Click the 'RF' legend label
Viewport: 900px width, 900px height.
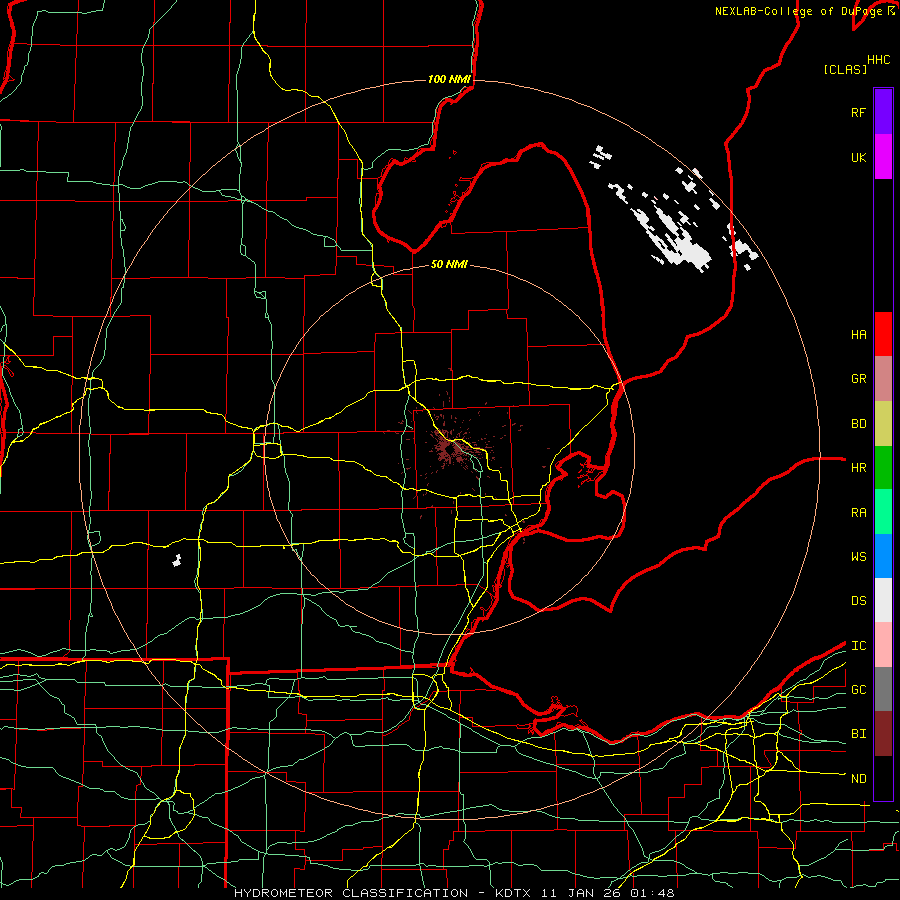click(858, 113)
